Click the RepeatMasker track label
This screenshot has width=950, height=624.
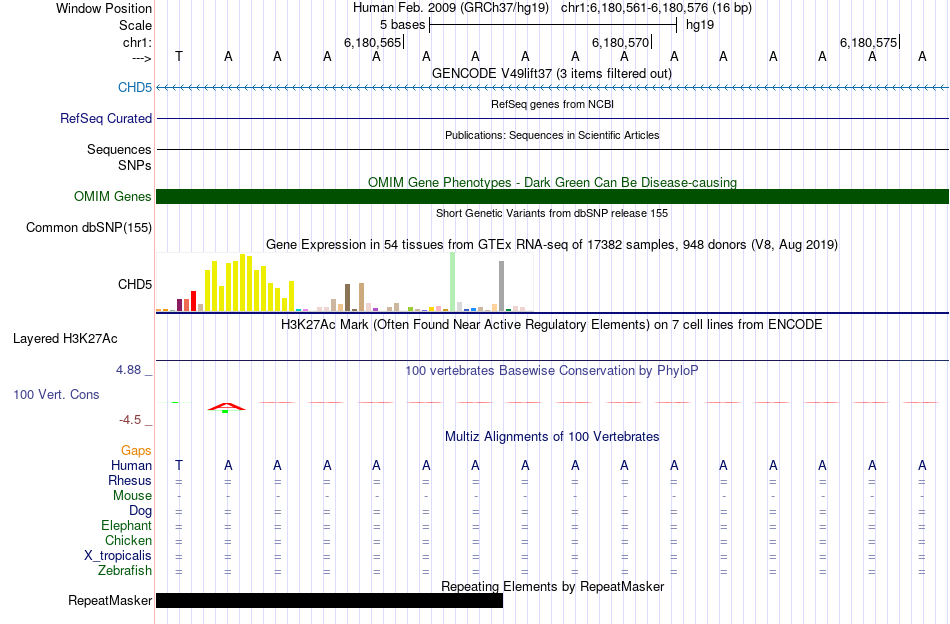110,600
